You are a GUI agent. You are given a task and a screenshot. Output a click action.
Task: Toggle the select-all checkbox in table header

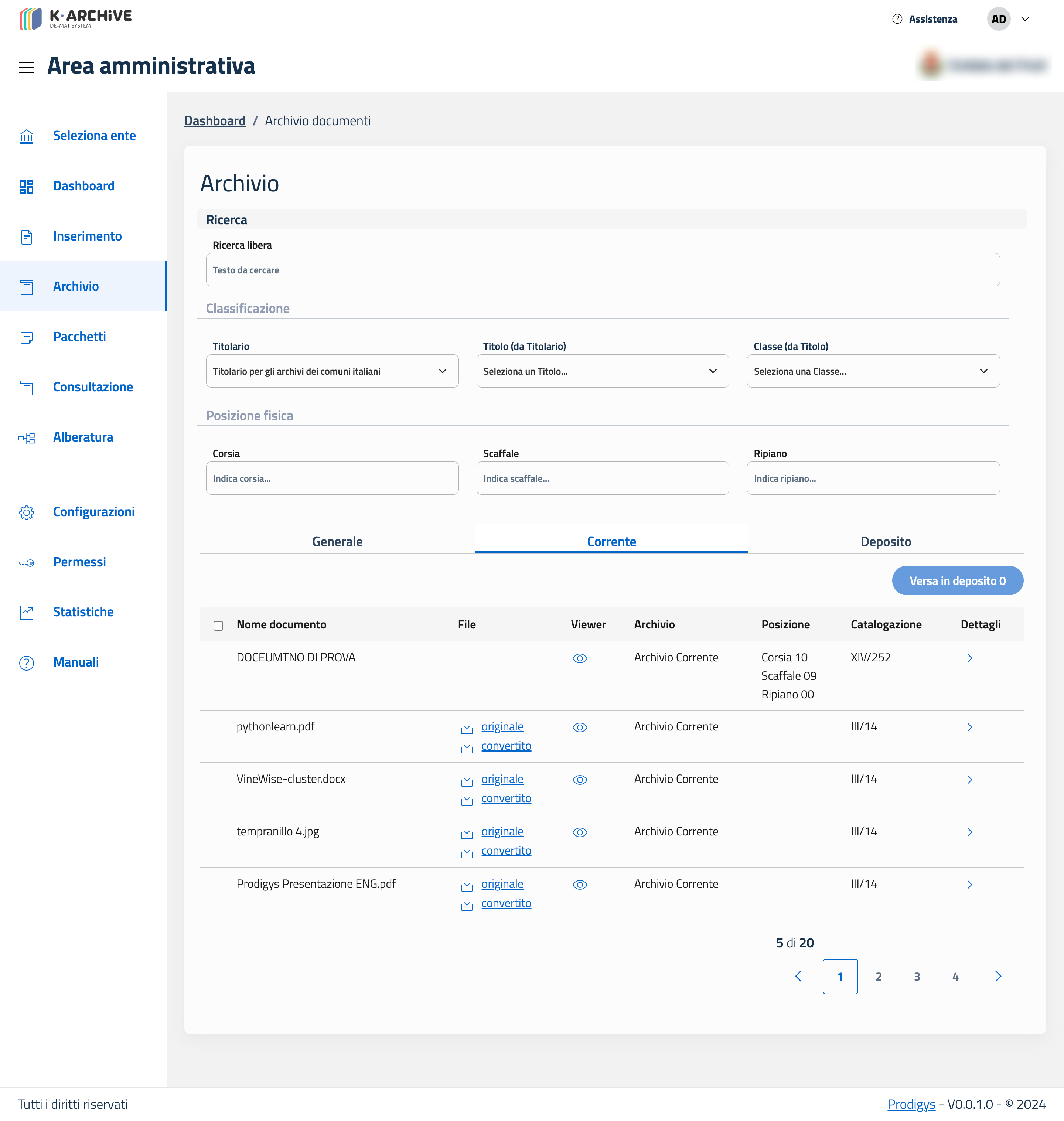[218, 625]
